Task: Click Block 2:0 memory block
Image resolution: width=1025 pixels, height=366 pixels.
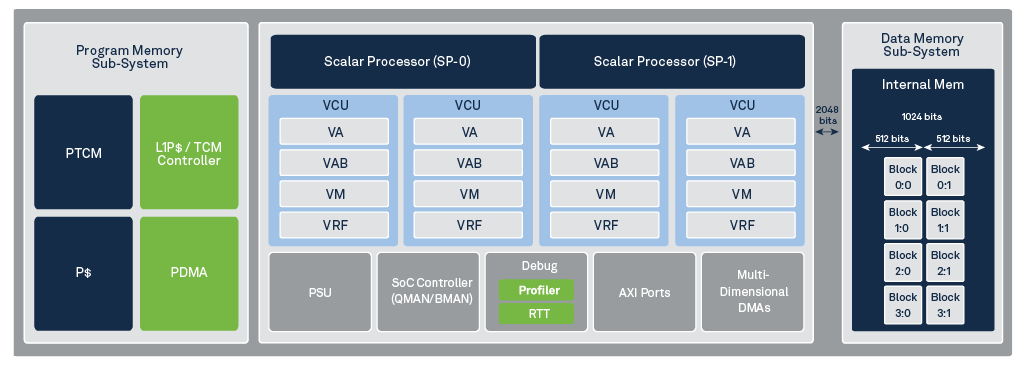Action: coord(903,263)
